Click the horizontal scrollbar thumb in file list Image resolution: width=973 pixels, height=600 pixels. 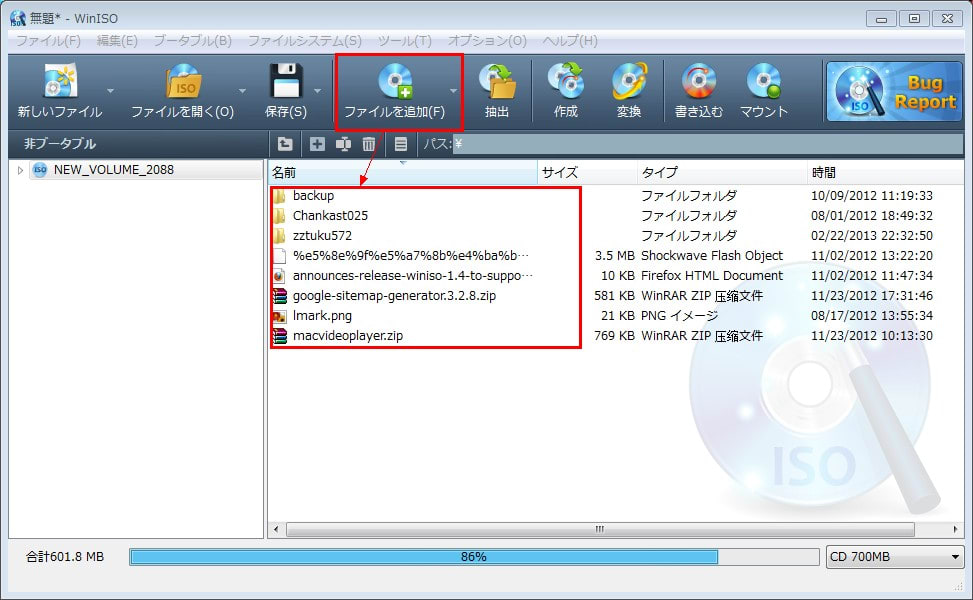pyautogui.click(x=599, y=529)
